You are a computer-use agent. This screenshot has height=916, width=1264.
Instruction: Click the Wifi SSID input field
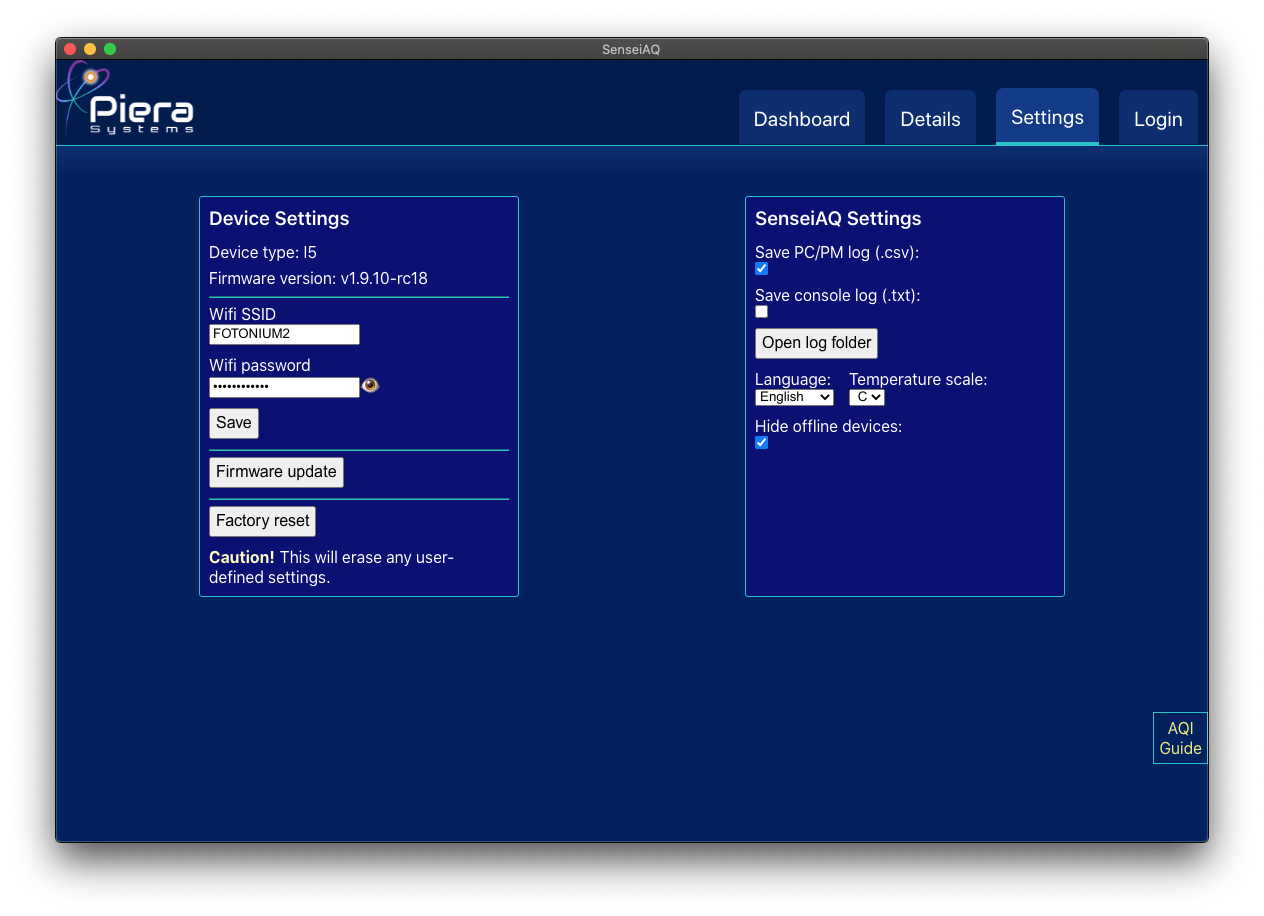coord(284,334)
